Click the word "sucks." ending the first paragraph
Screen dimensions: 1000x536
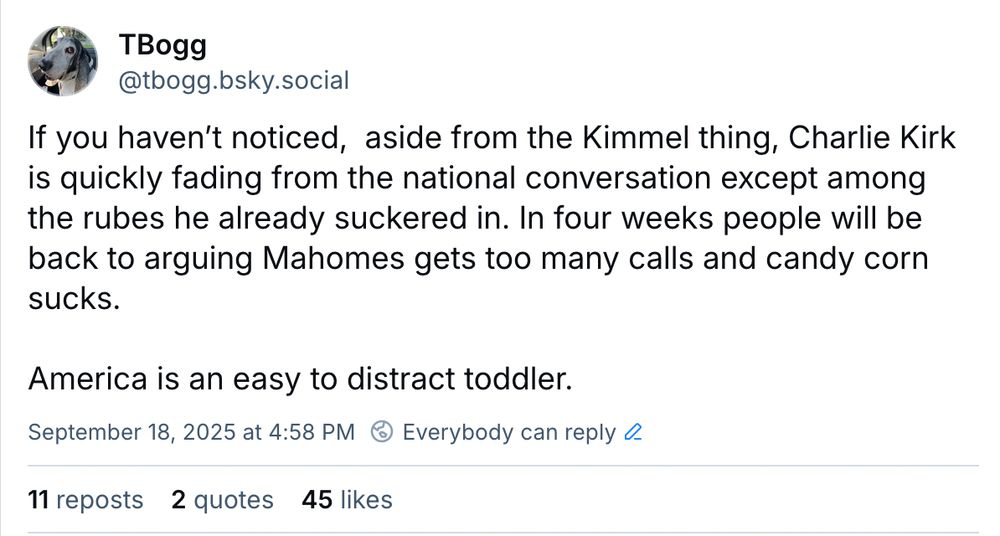click(74, 299)
